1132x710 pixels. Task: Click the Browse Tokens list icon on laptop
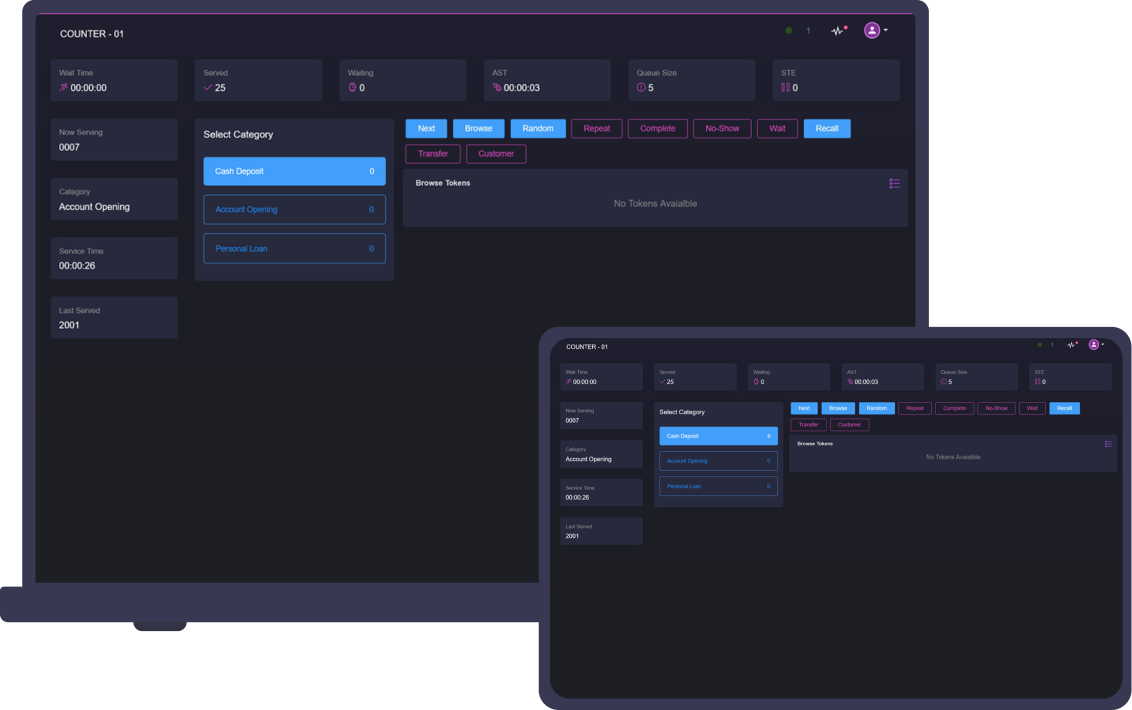[x=894, y=183]
